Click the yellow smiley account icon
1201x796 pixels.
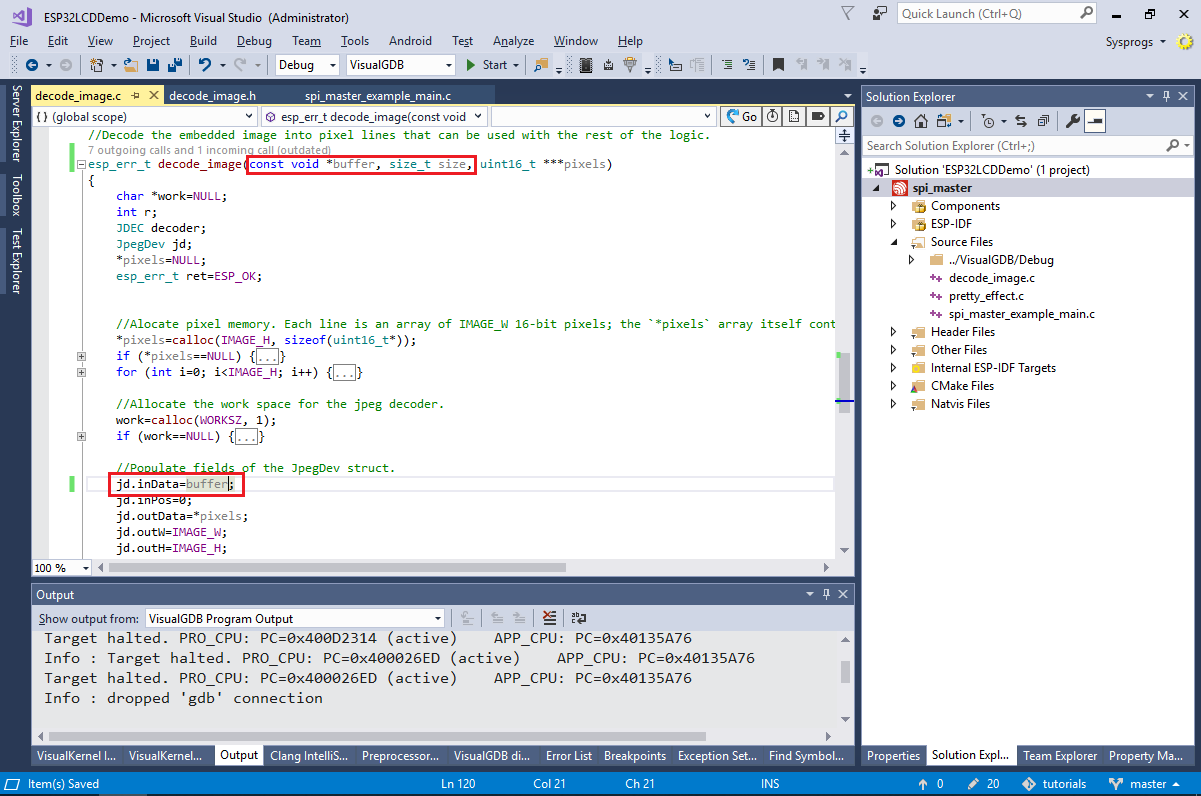[1185, 42]
